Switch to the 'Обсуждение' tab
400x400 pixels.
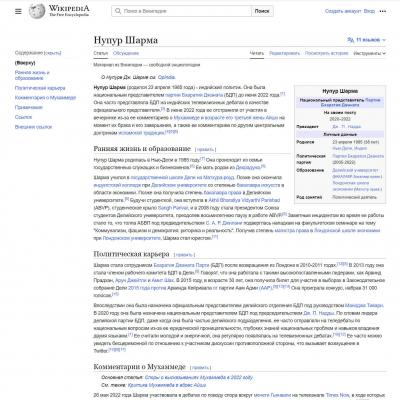pos(126,53)
